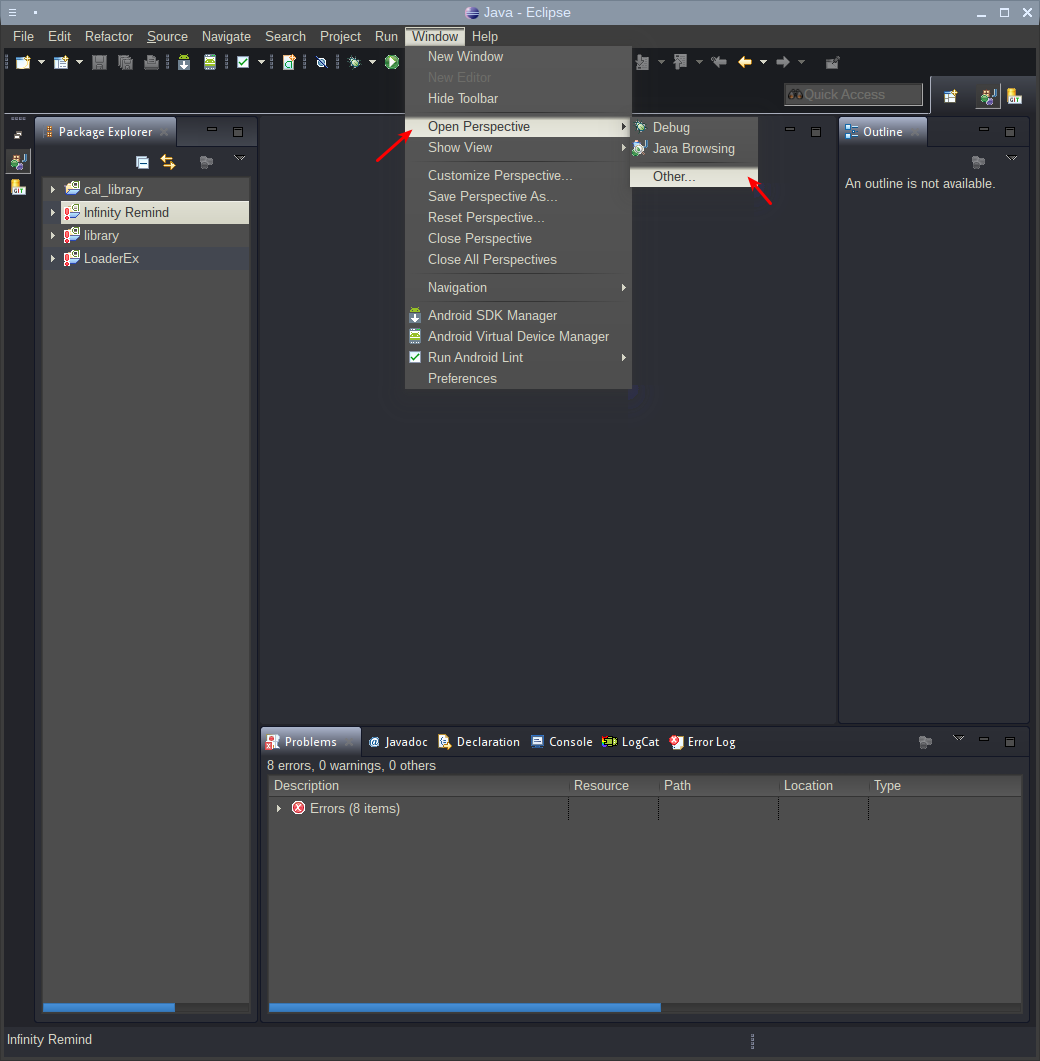Viewport: 1040px width, 1061px height.
Task: Click the Git icon in left sidebar
Action: tap(18, 187)
